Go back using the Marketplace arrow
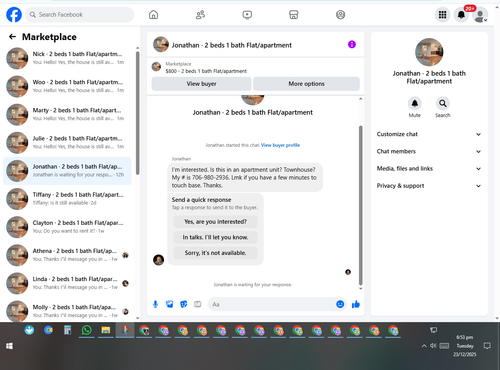Screen dimensions: 500x370 pyautogui.click(x=12, y=37)
